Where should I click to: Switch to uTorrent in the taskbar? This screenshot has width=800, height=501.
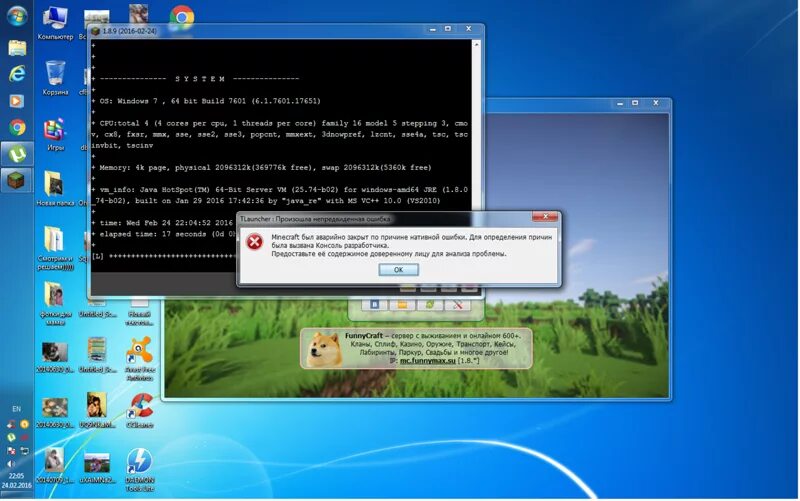point(17,154)
